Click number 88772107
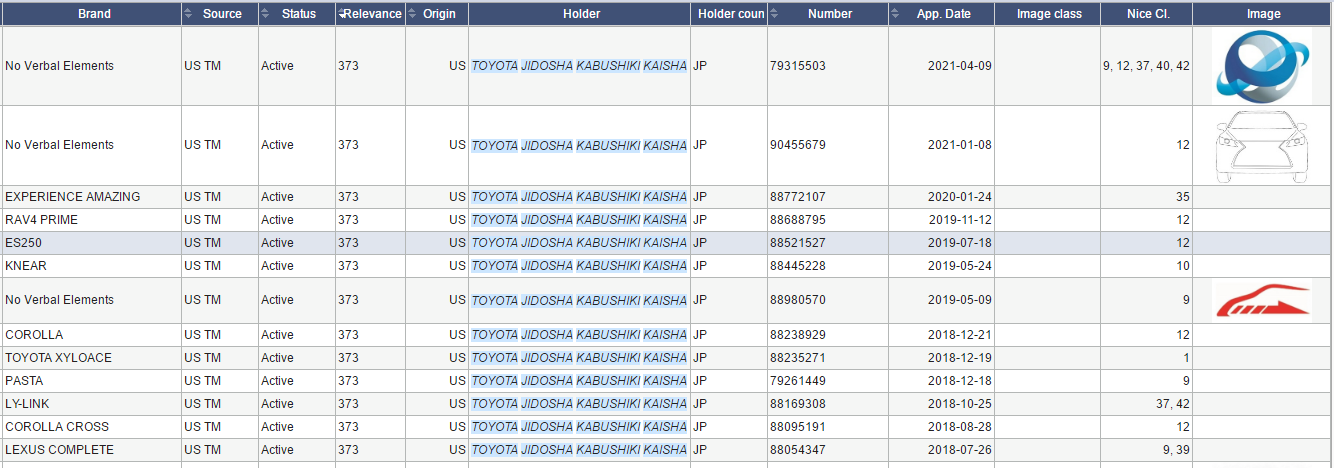The height and width of the screenshot is (469, 1334). (x=798, y=197)
